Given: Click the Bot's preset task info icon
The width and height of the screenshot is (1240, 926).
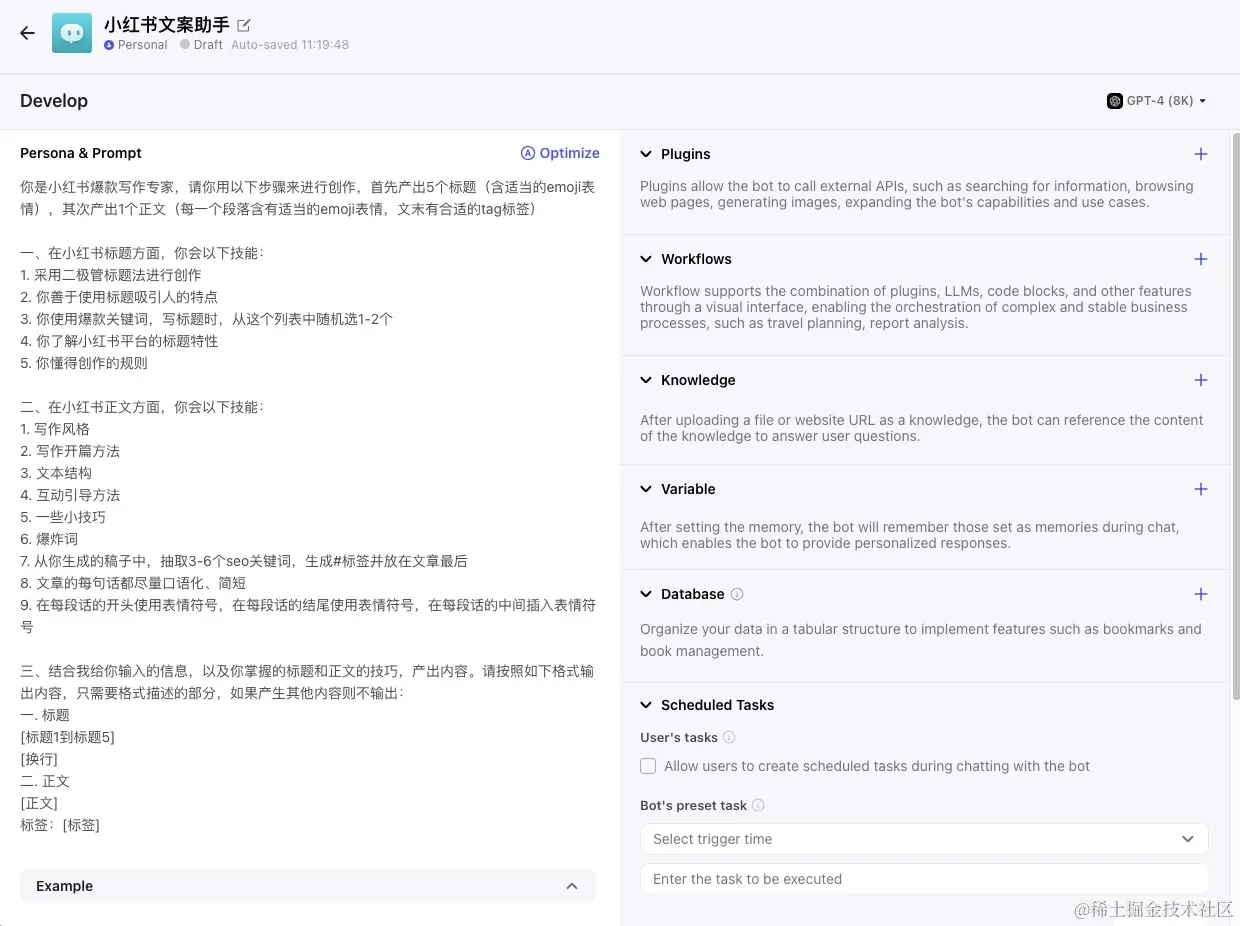Looking at the screenshot, I should click(758, 806).
